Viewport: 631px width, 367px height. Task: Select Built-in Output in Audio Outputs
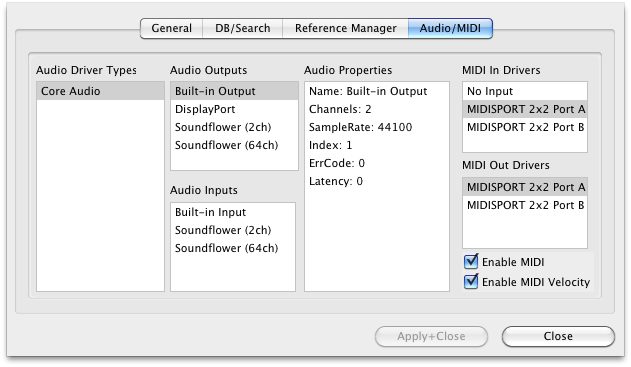(x=234, y=91)
